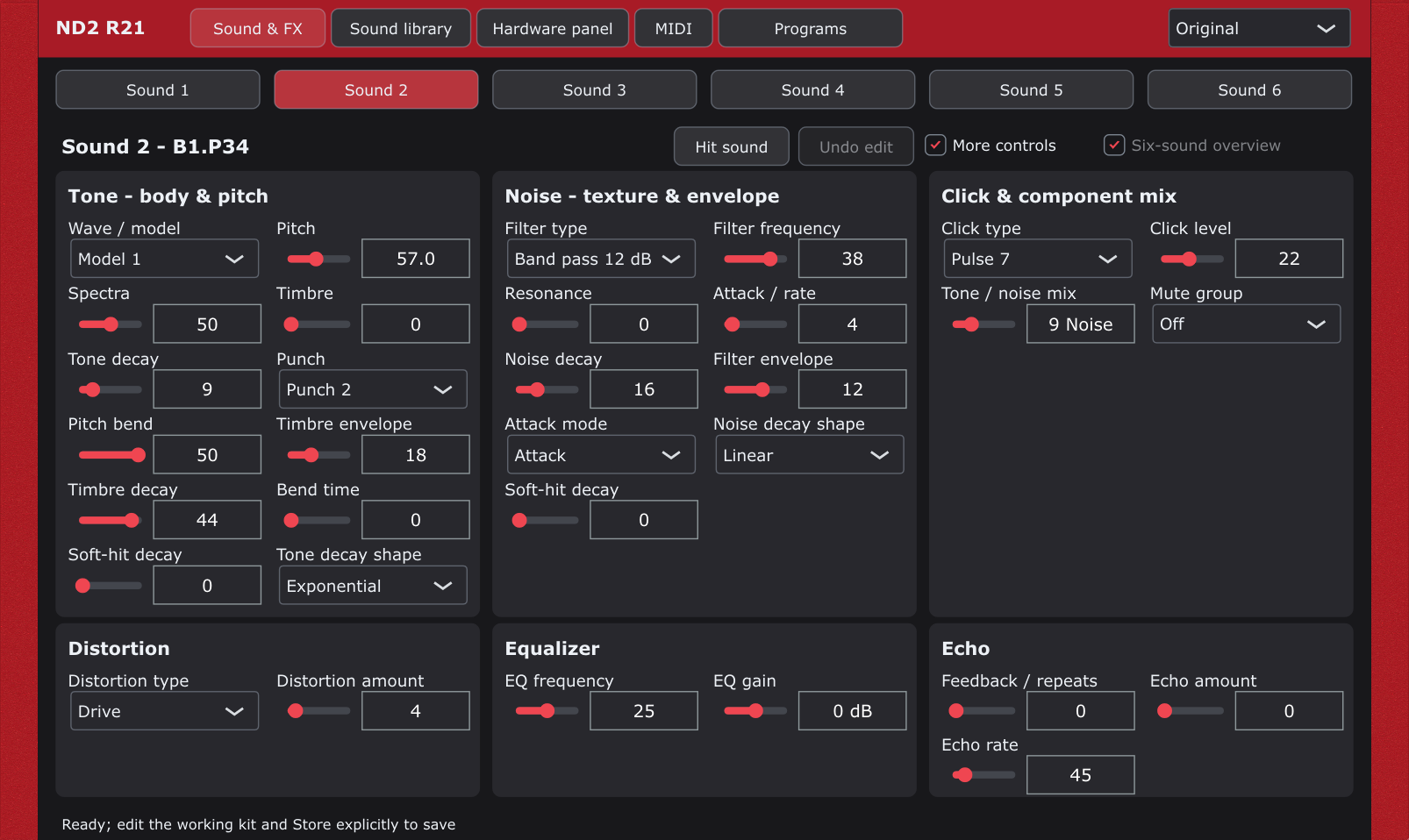Open the Noise decay shape Linear dropdown
This screenshot has width=1409, height=840.
click(810, 455)
